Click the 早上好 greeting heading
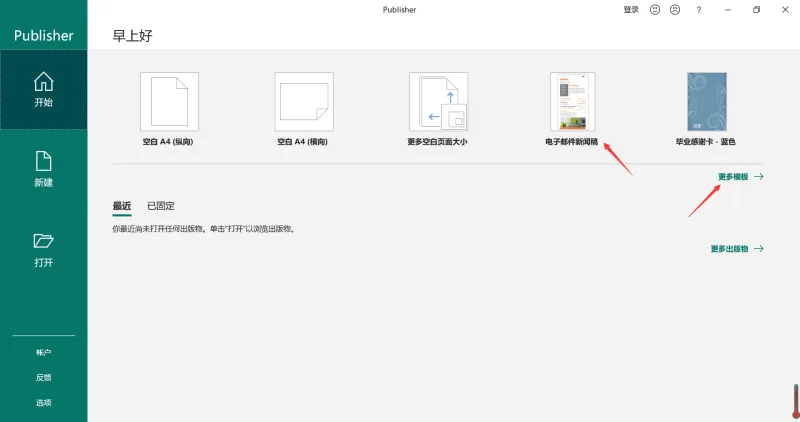Screen dimensions: 800x422 [x=133, y=36]
